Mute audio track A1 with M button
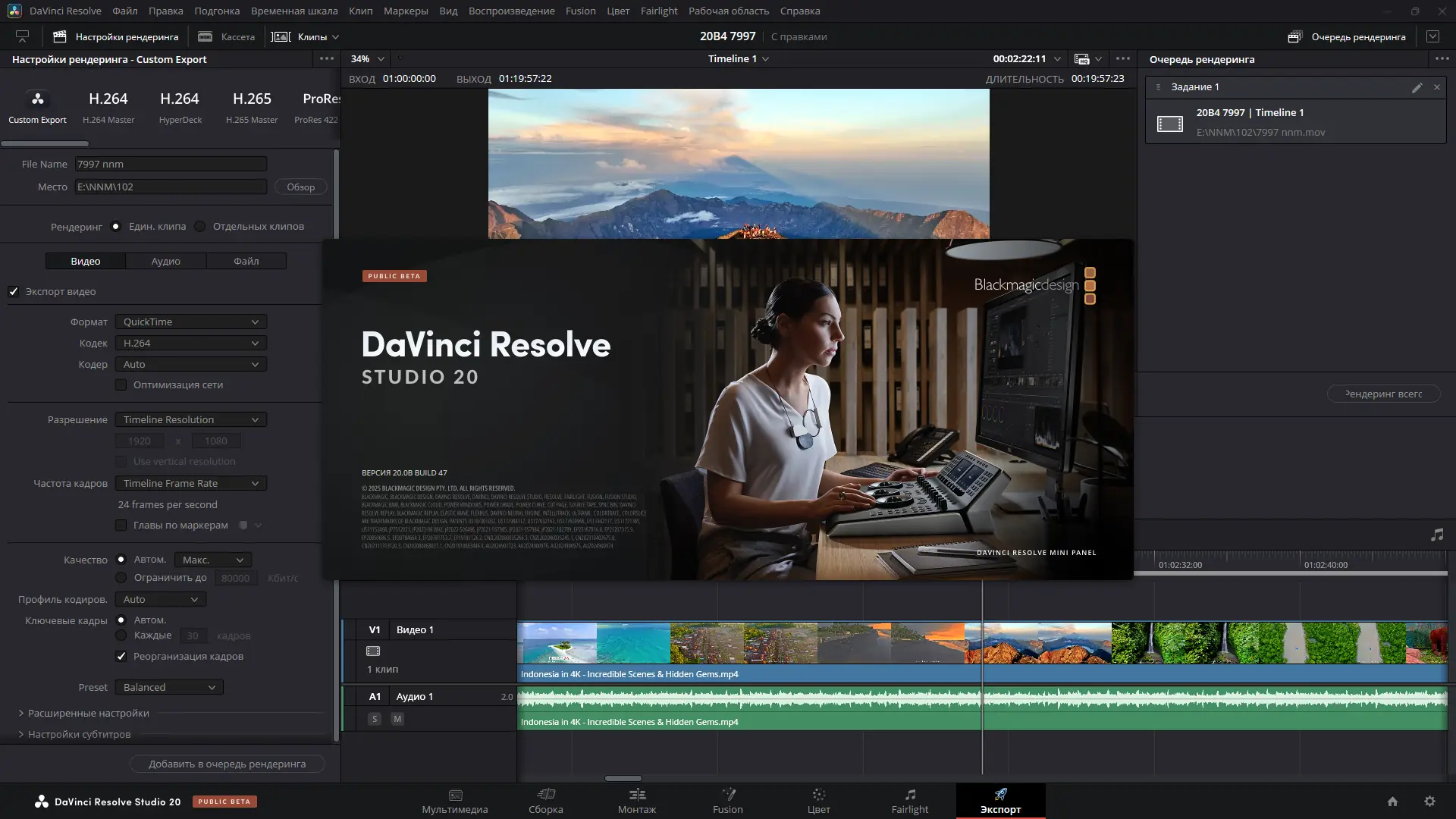Viewport: 1456px width, 819px height. click(397, 719)
